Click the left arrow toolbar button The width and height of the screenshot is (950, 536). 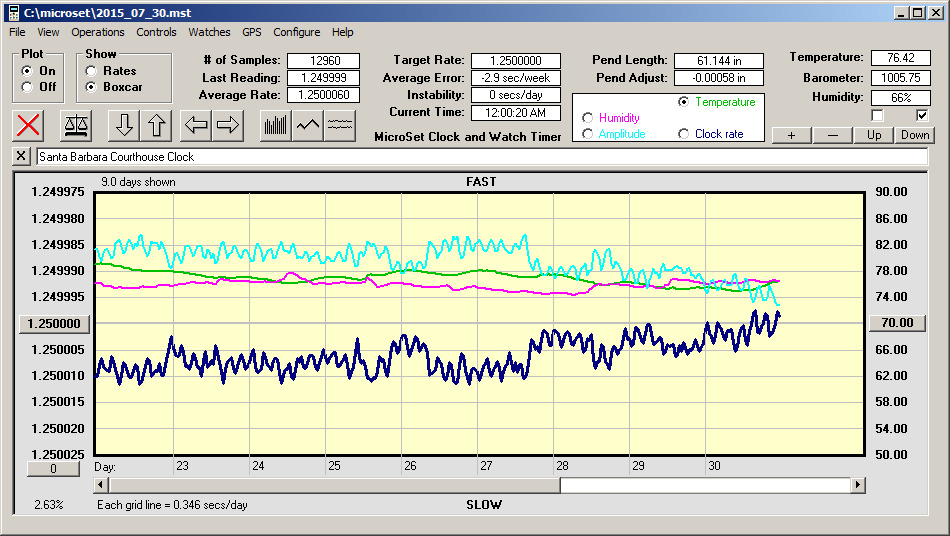click(196, 126)
